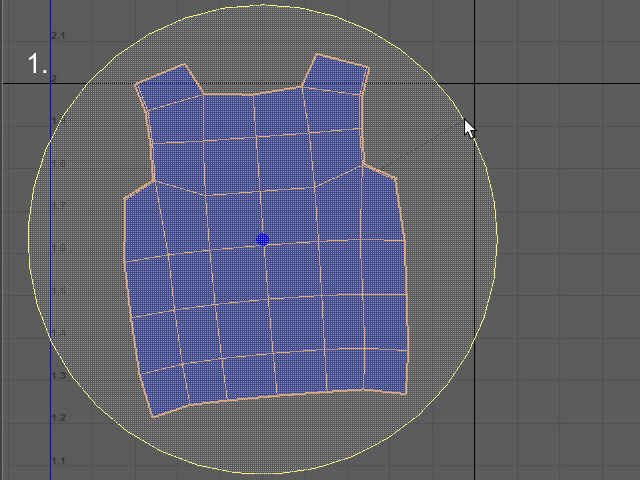Select the right shoulder outer point vertex
The image size is (640, 480).
[396, 178]
